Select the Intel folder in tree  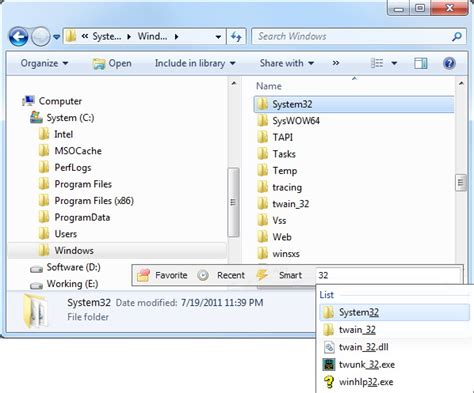pos(56,134)
